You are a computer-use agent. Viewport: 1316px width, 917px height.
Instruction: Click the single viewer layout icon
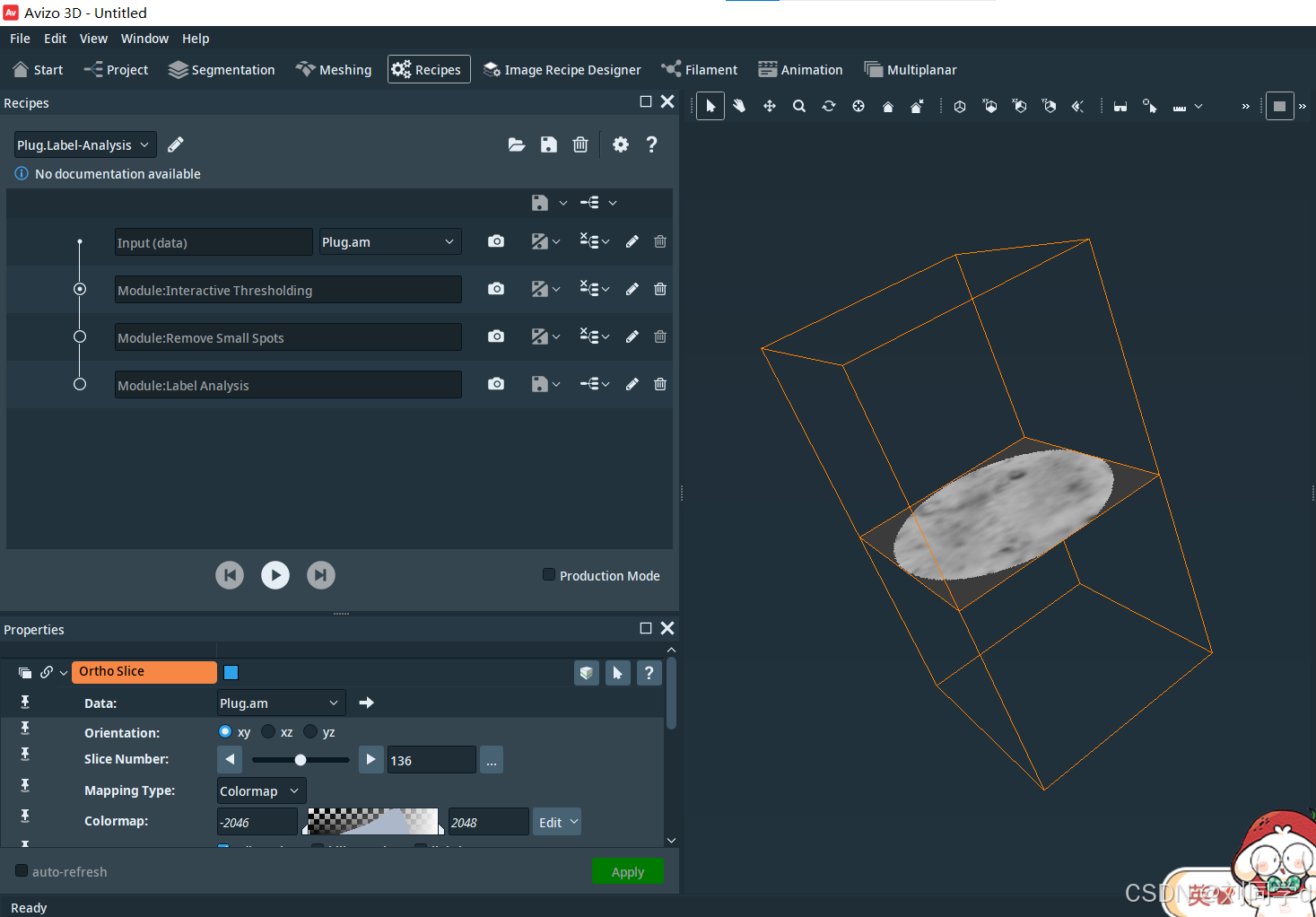tap(1280, 106)
